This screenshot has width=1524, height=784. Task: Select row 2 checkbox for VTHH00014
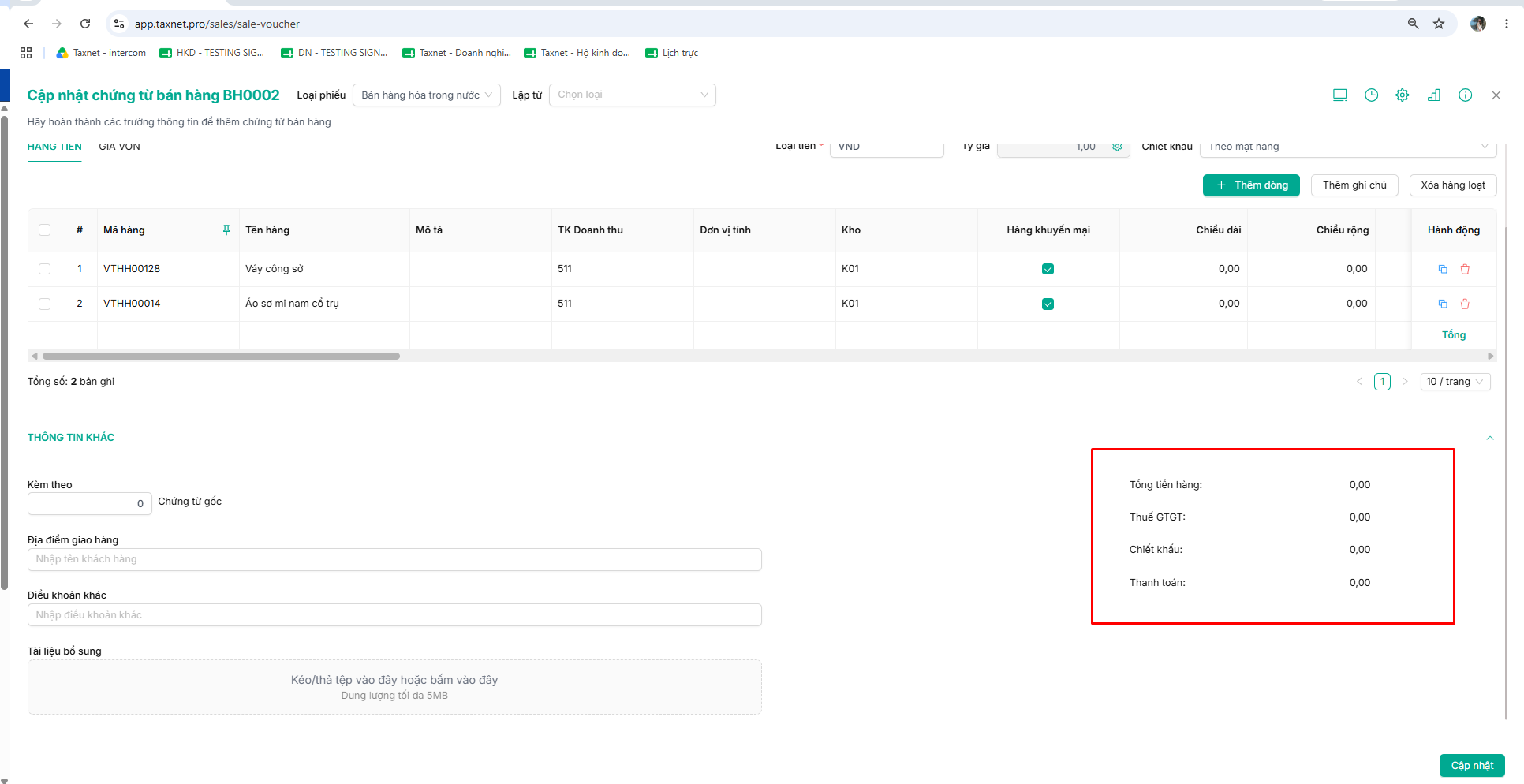44,304
